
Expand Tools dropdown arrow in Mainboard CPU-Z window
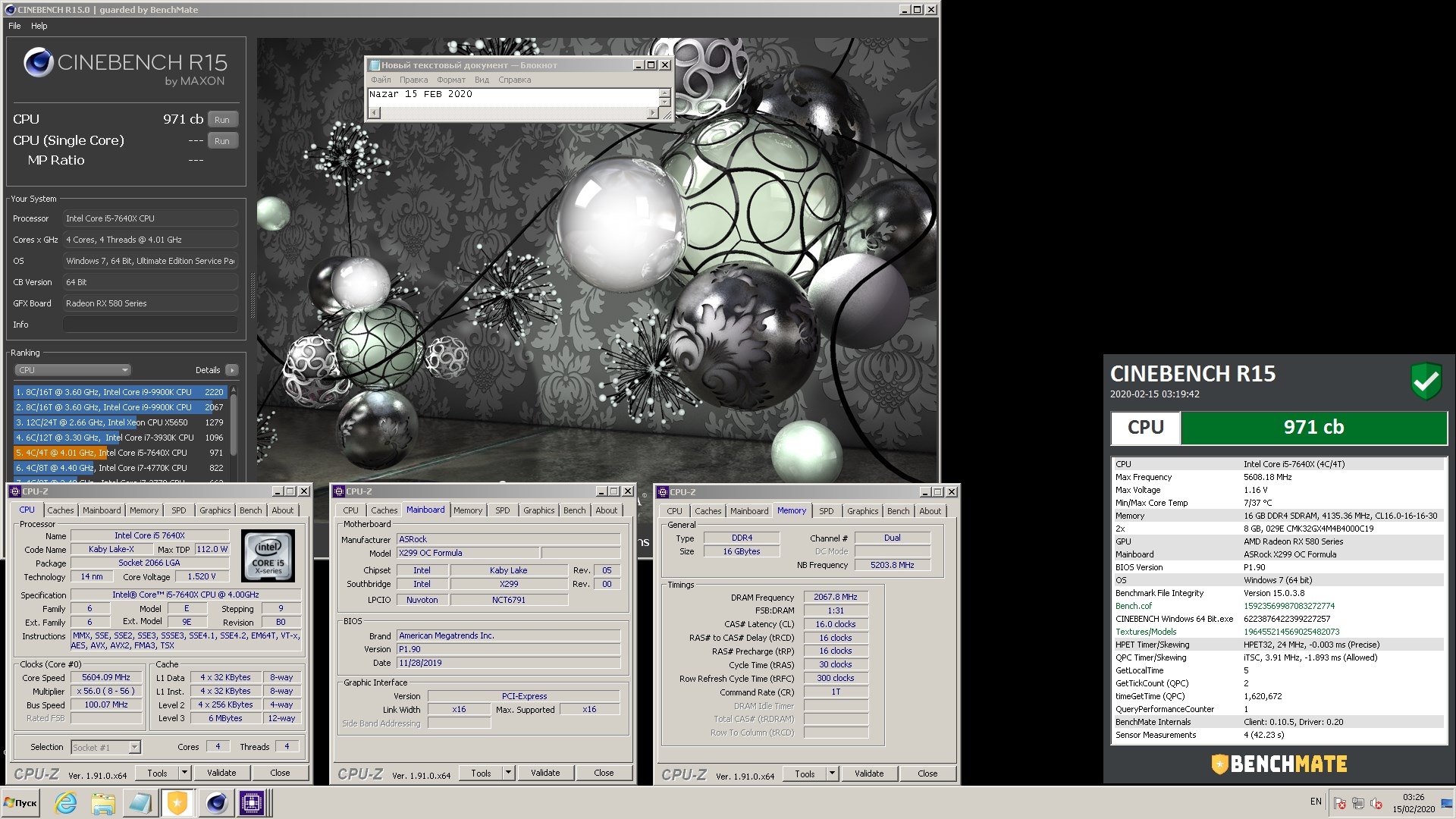click(508, 773)
